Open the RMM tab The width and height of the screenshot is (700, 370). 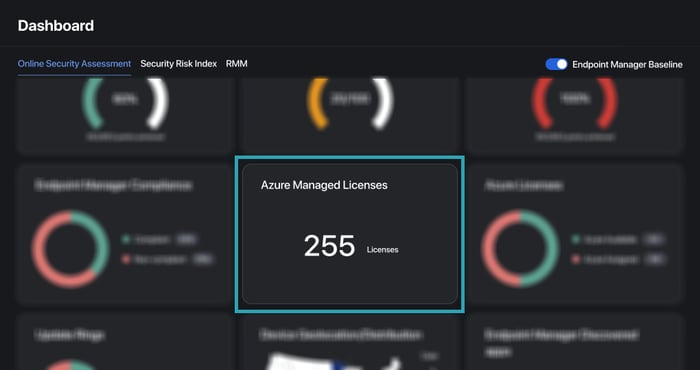point(237,64)
